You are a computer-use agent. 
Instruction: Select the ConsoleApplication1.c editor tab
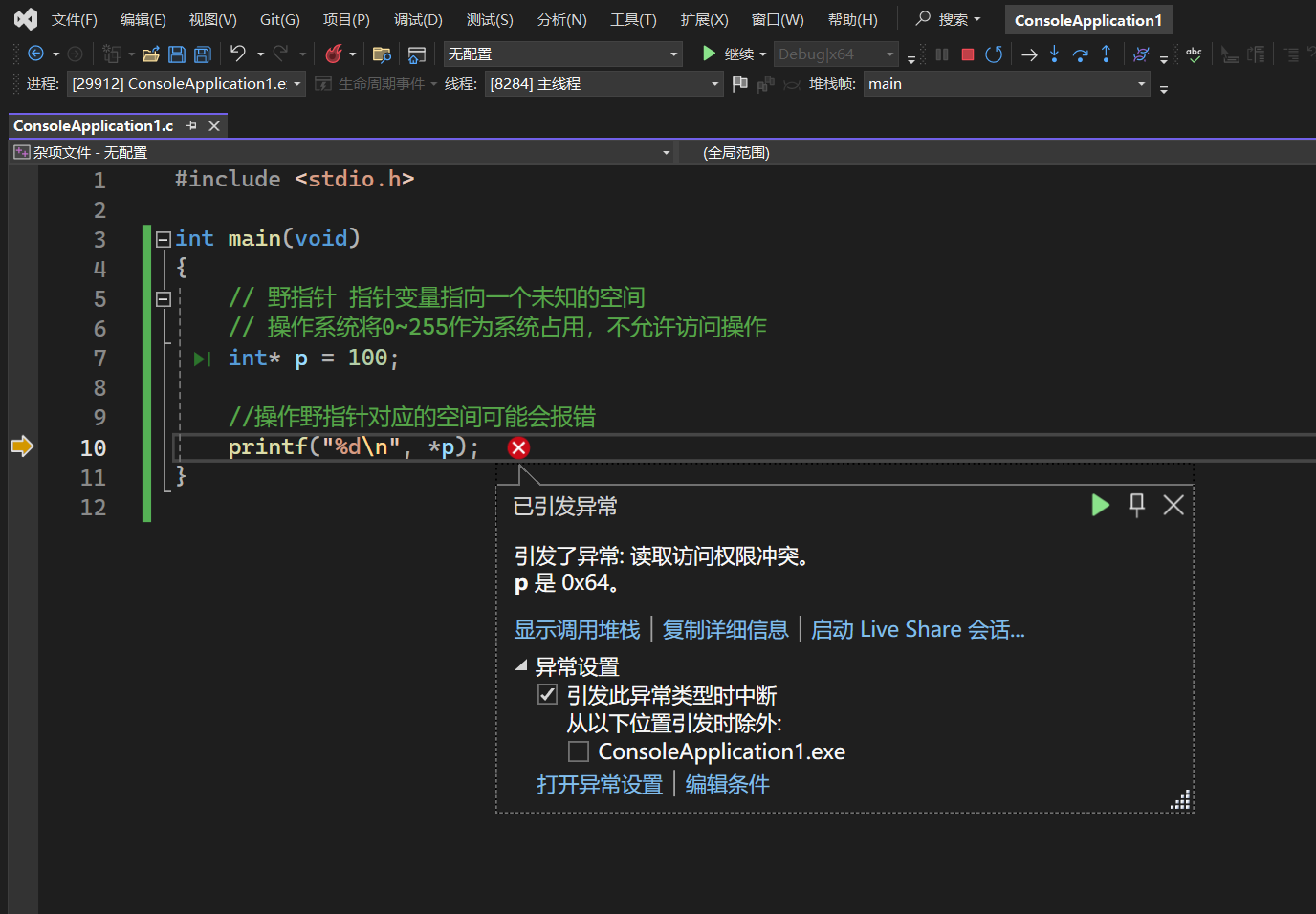click(x=93, y=125)
